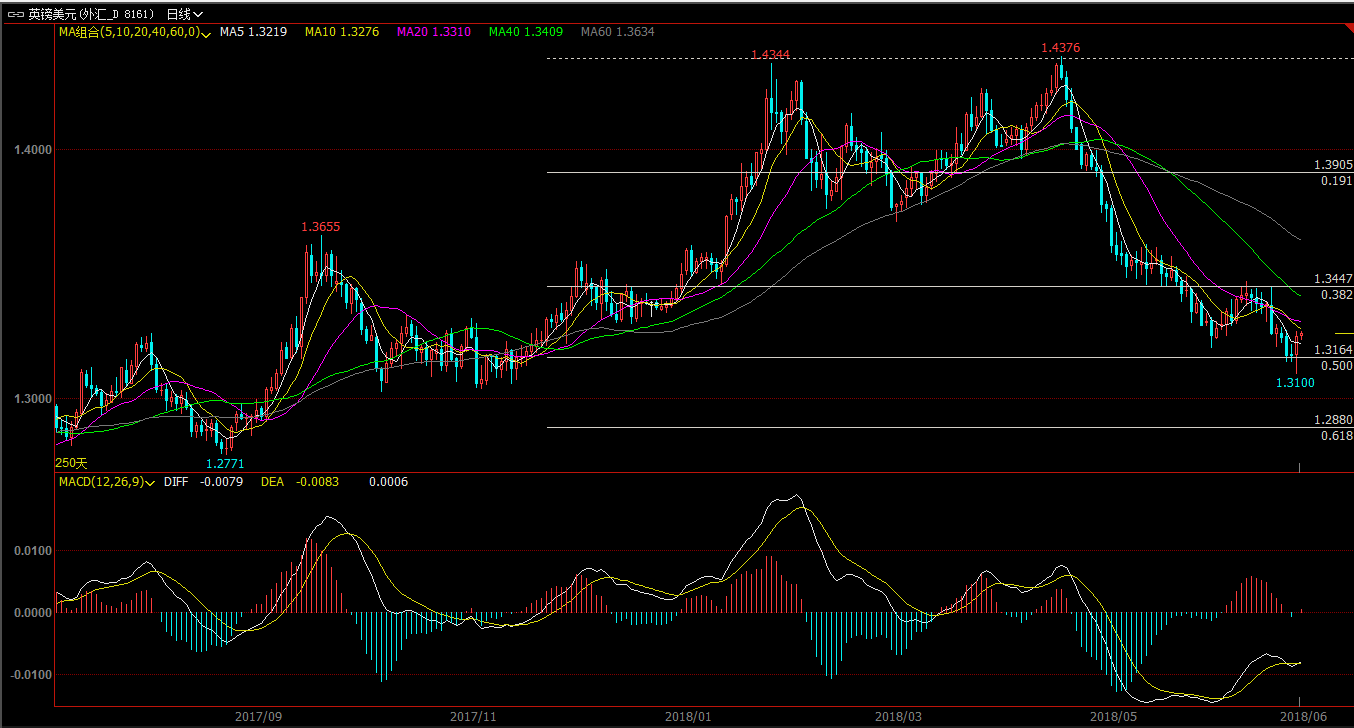Click the 1.300 price axis label
This screenshot has width=1354, height=728.
point(32,399)
